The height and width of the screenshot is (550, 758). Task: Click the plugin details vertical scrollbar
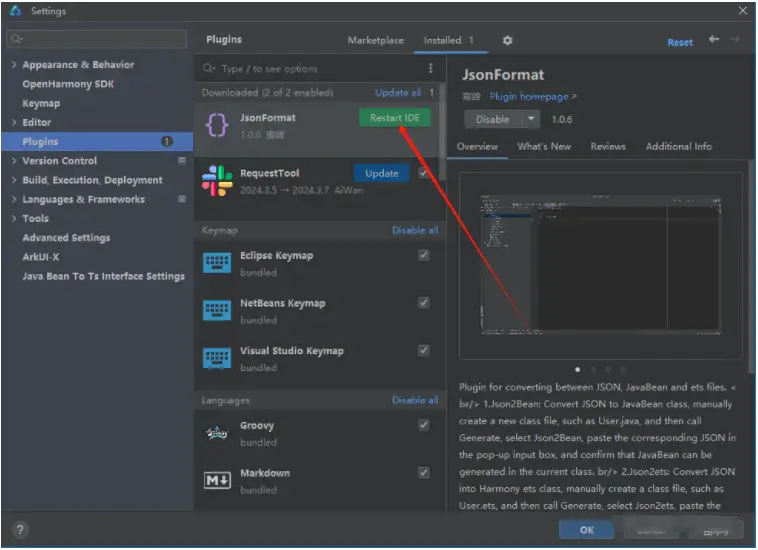point(752,266)
